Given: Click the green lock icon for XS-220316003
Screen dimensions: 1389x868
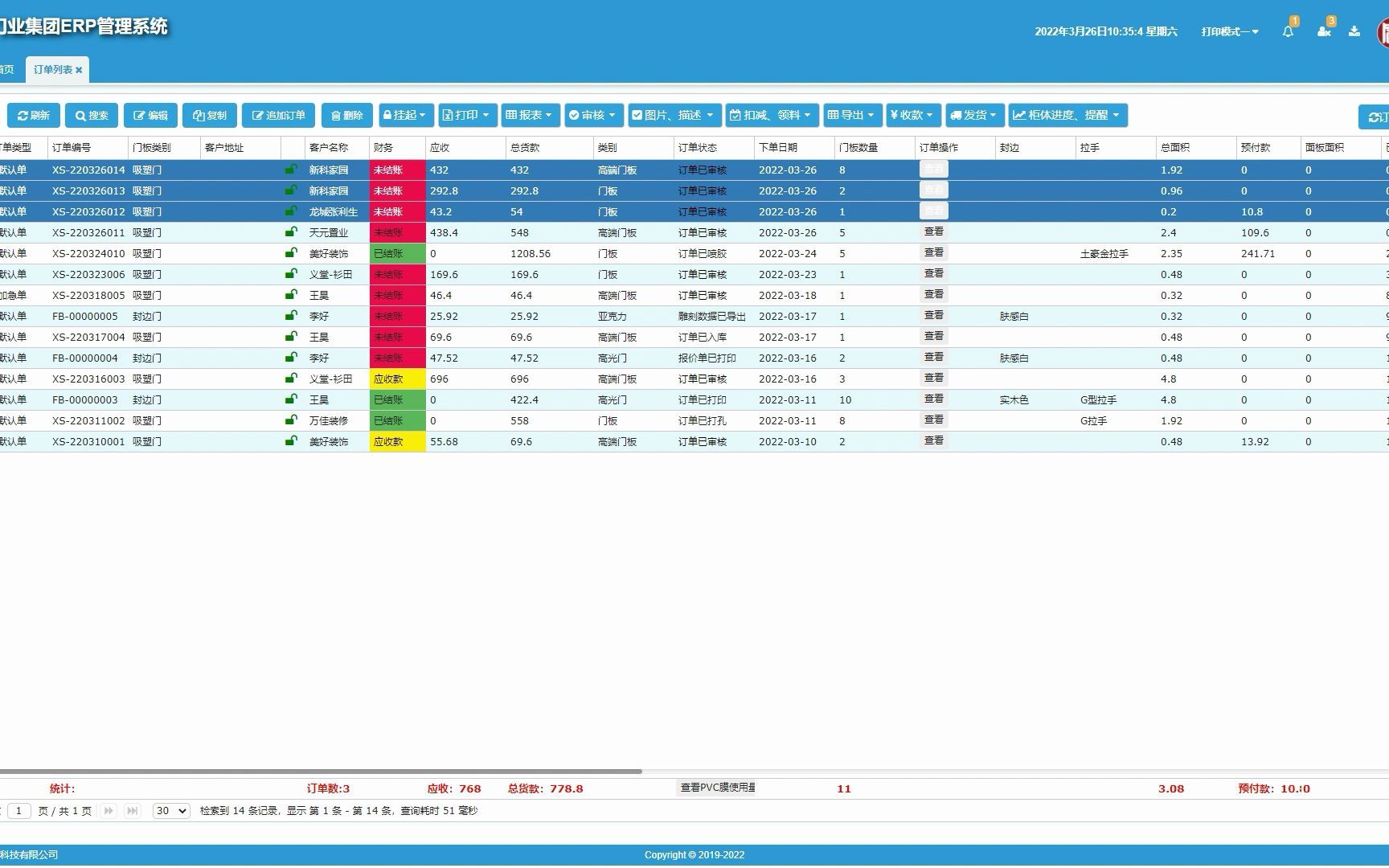Looking at the screenshot, I should coord(291,379).
